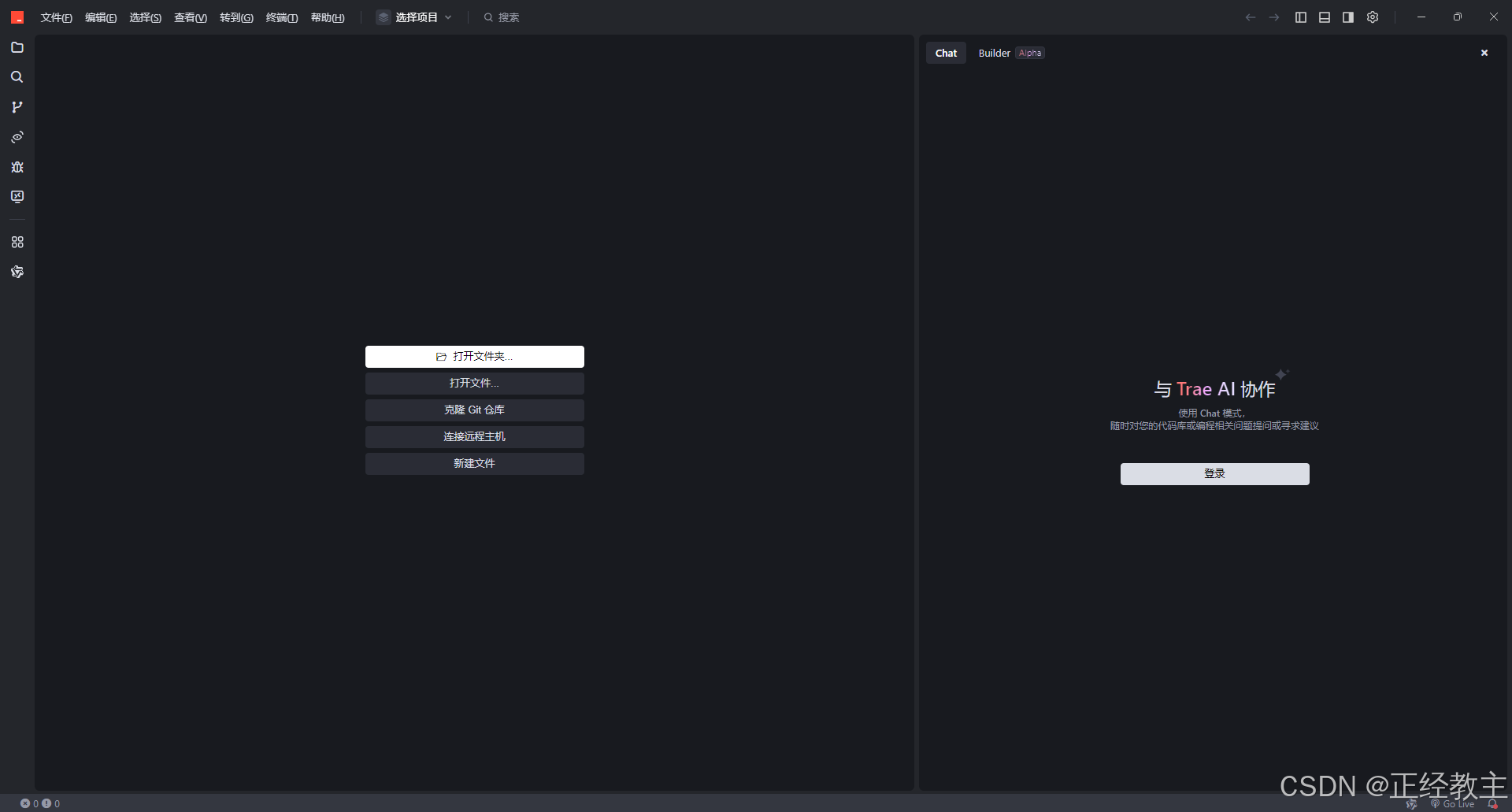This screenshot has width=1512, height=812.
Task: Click the Trae red logo icon
Action: pos(17,17)
